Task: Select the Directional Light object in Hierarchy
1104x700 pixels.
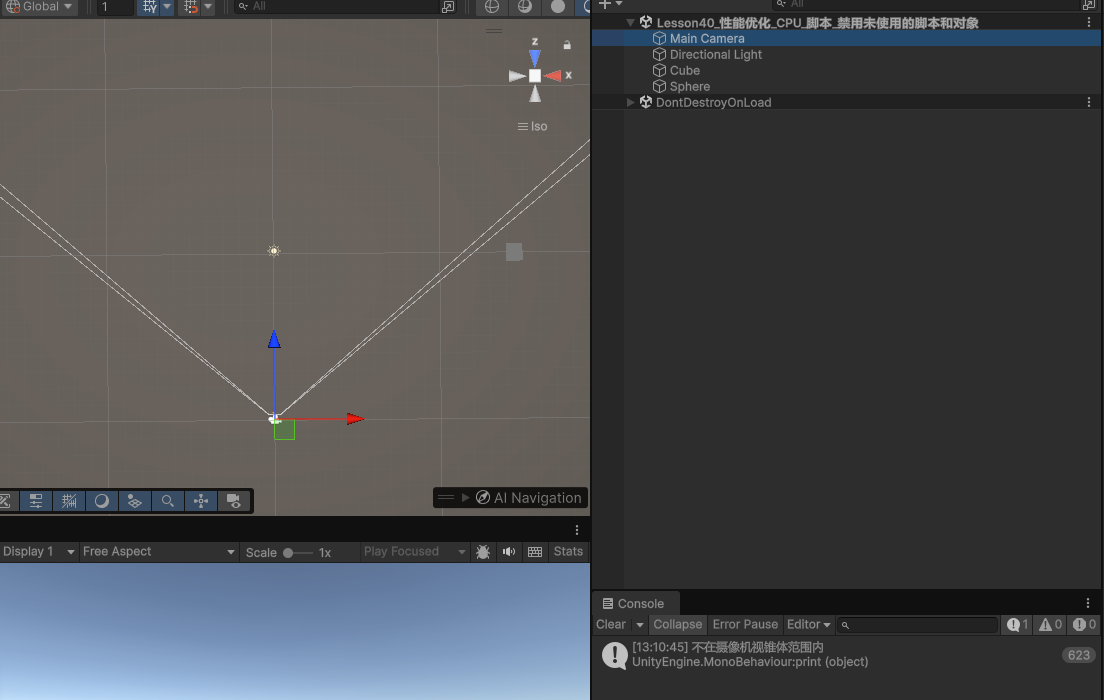Action: tap(715, 55)
